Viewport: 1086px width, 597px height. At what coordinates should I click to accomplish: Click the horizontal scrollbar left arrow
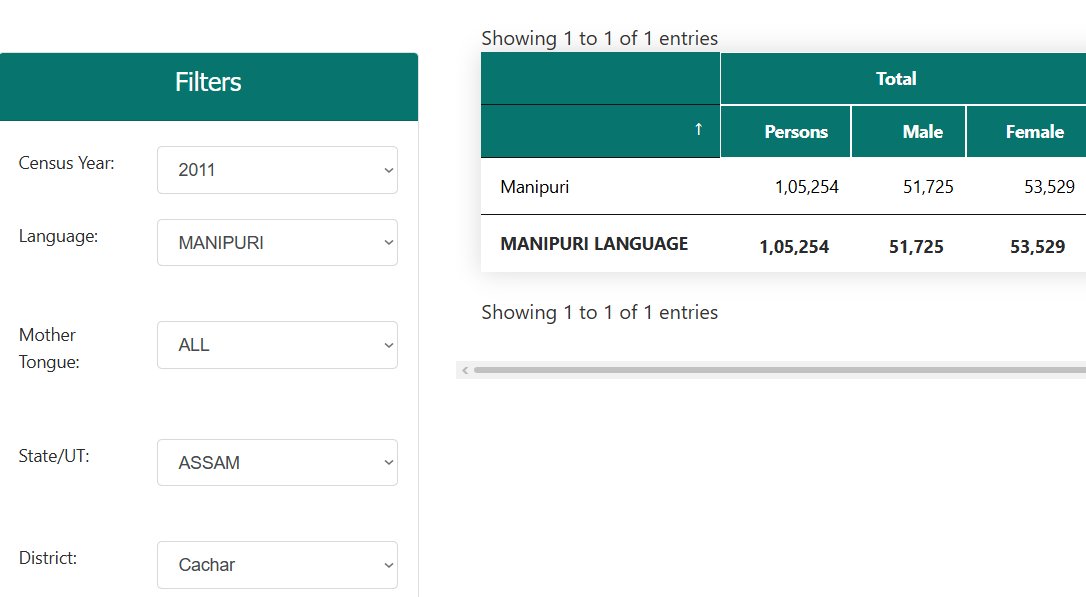465,370
